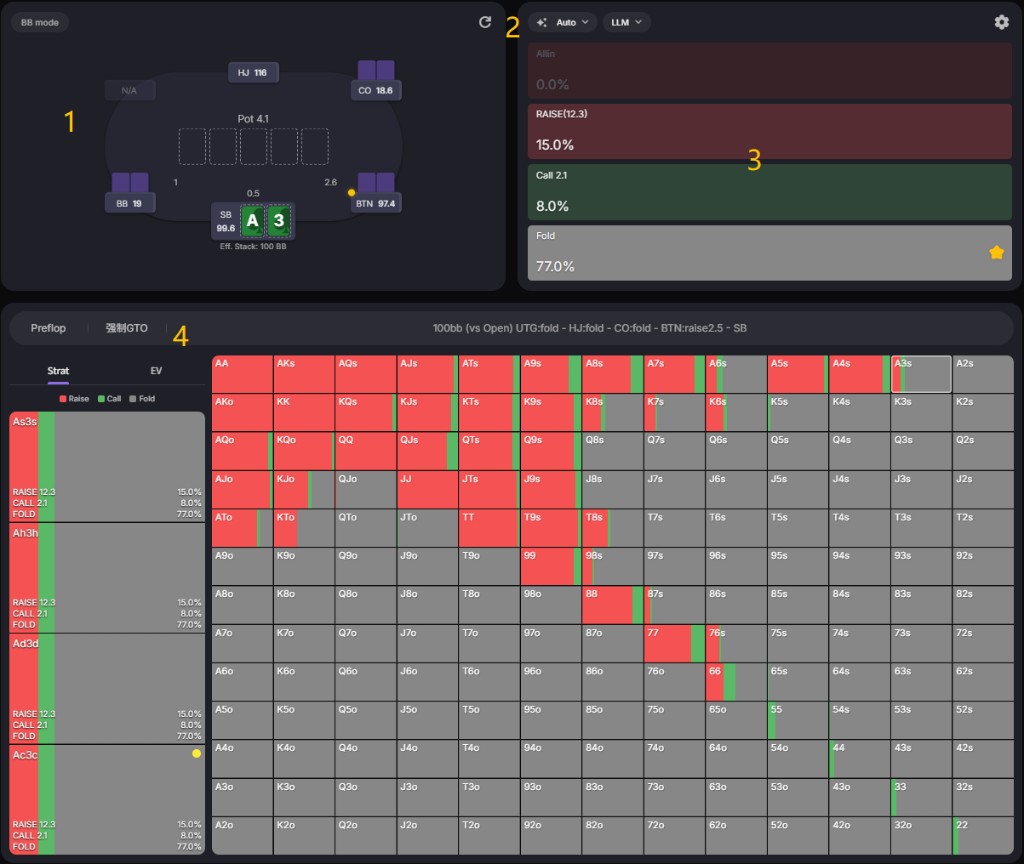Open the Preflop street selector
The width and height of the screenshot is (1024, 864).
click(x=48, y=328)
